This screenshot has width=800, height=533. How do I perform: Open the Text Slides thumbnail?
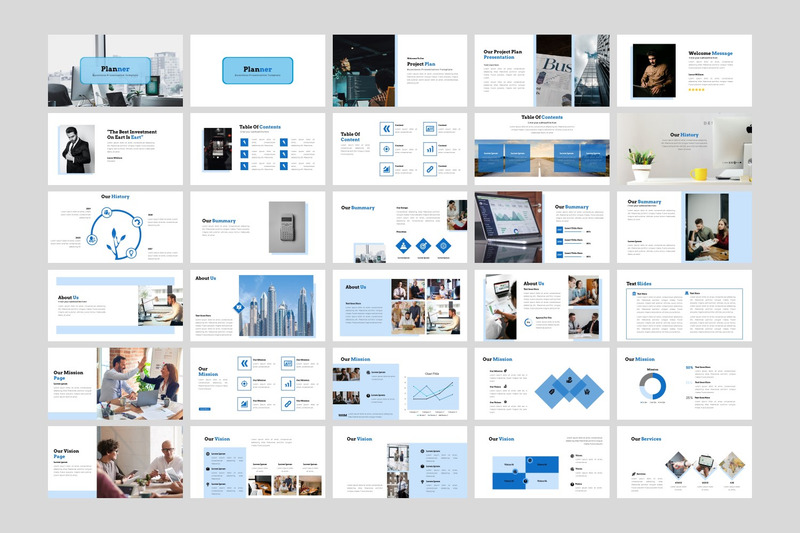pyautogui.click(x=684, y=306)
